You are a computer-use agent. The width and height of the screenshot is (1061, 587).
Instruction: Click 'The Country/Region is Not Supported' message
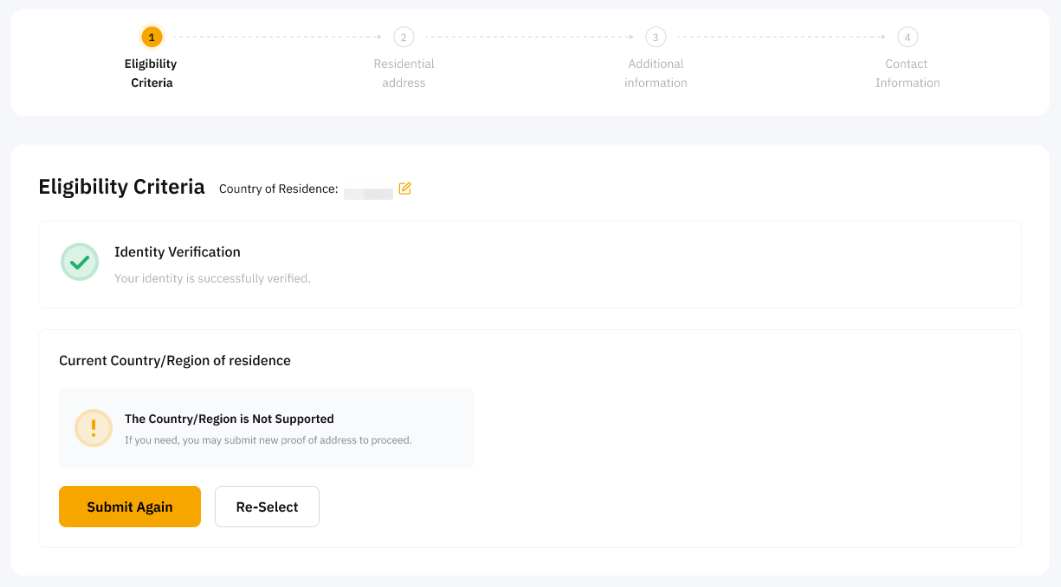coord(229,419)
